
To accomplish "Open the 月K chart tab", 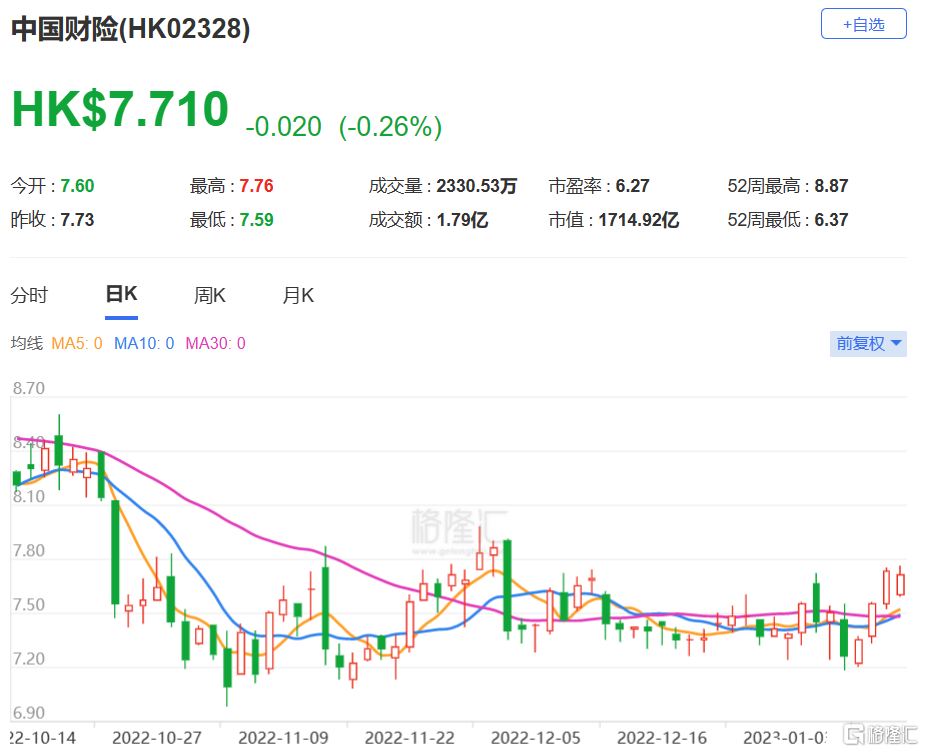I will point(298,295).
